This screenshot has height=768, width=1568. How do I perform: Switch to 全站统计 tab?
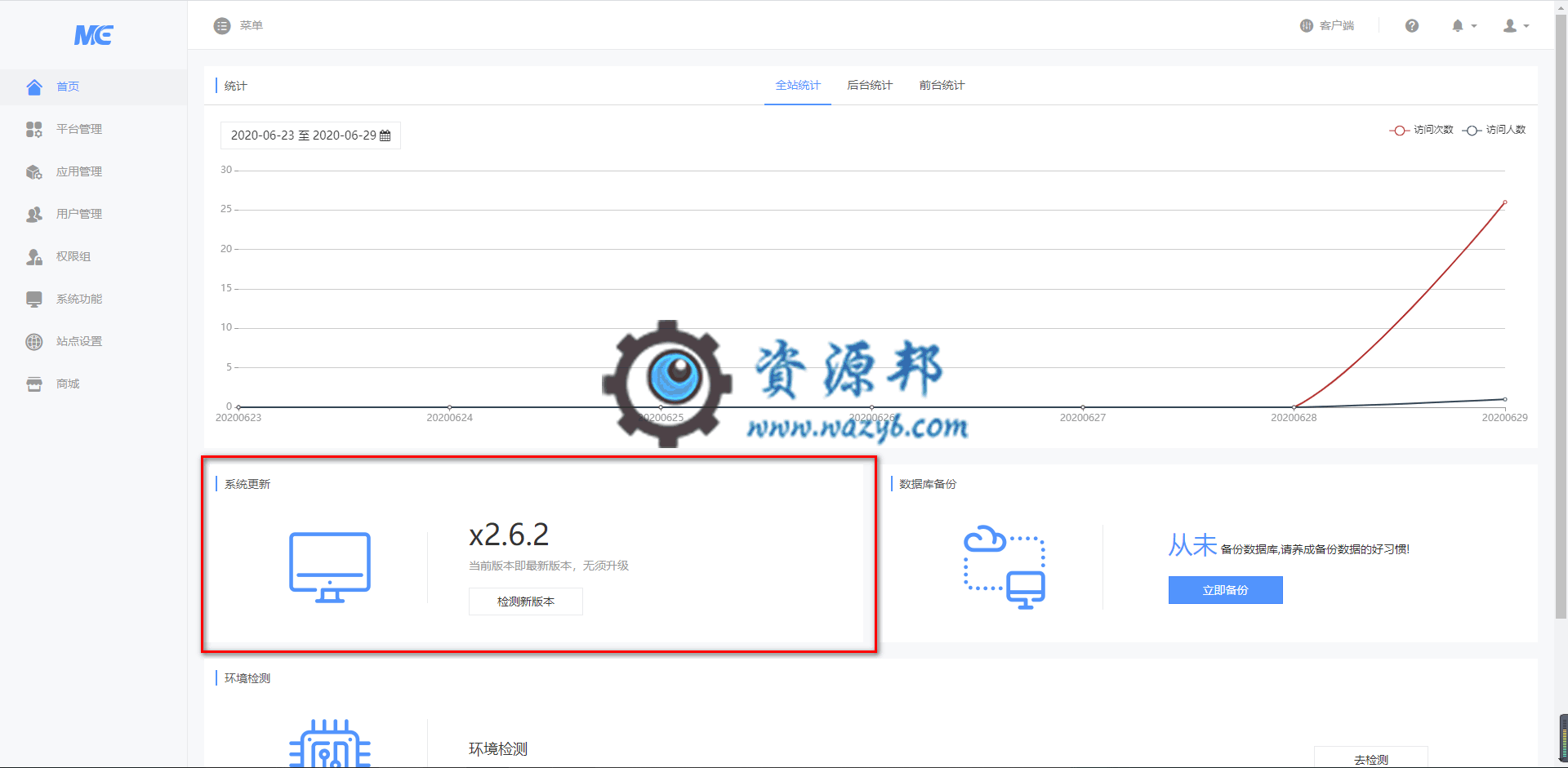pyautogui.click(x=798, y=85)
